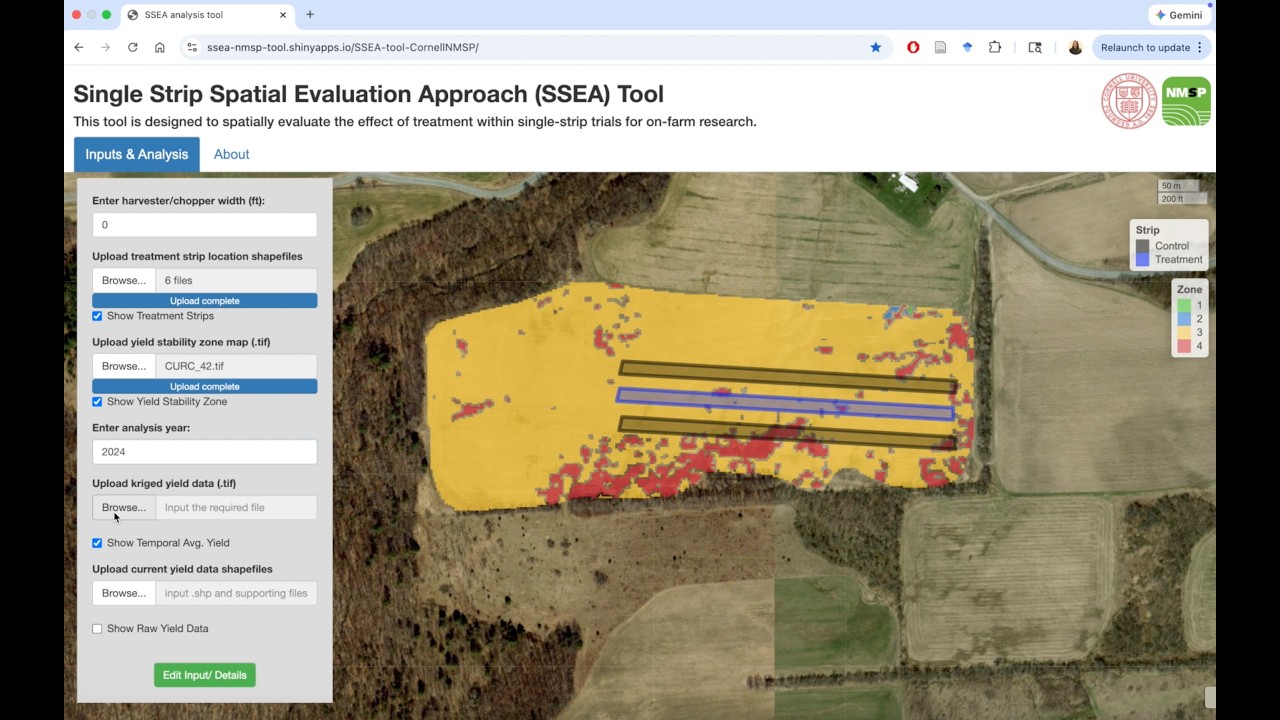Click the blue treatment strip on the map

[x=785, y=404]
